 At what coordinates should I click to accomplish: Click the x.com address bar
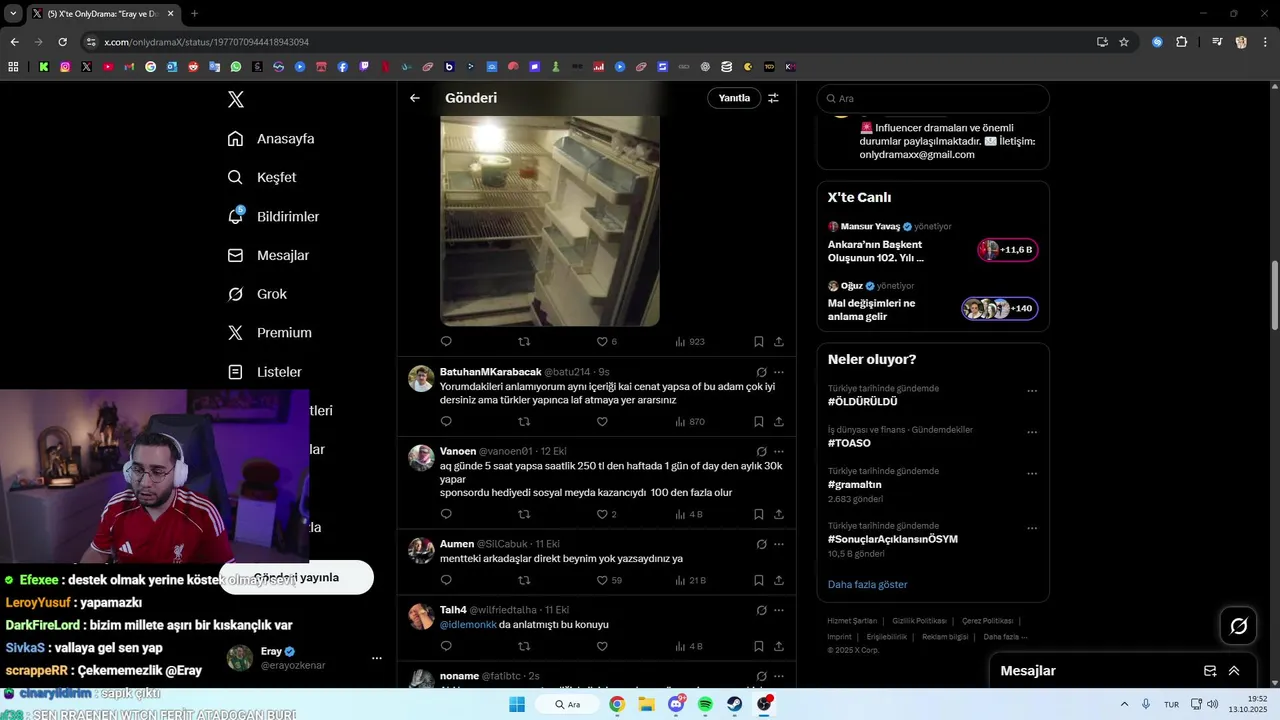click(590, 42)
